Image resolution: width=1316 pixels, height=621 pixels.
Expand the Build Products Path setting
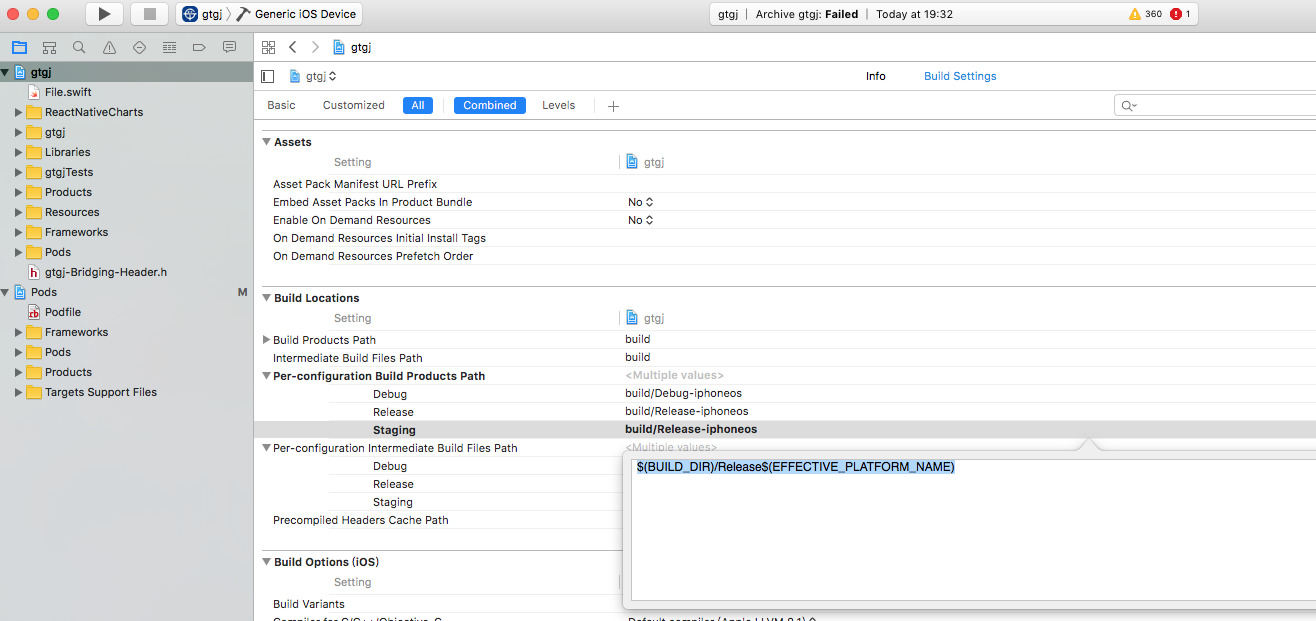266,340
